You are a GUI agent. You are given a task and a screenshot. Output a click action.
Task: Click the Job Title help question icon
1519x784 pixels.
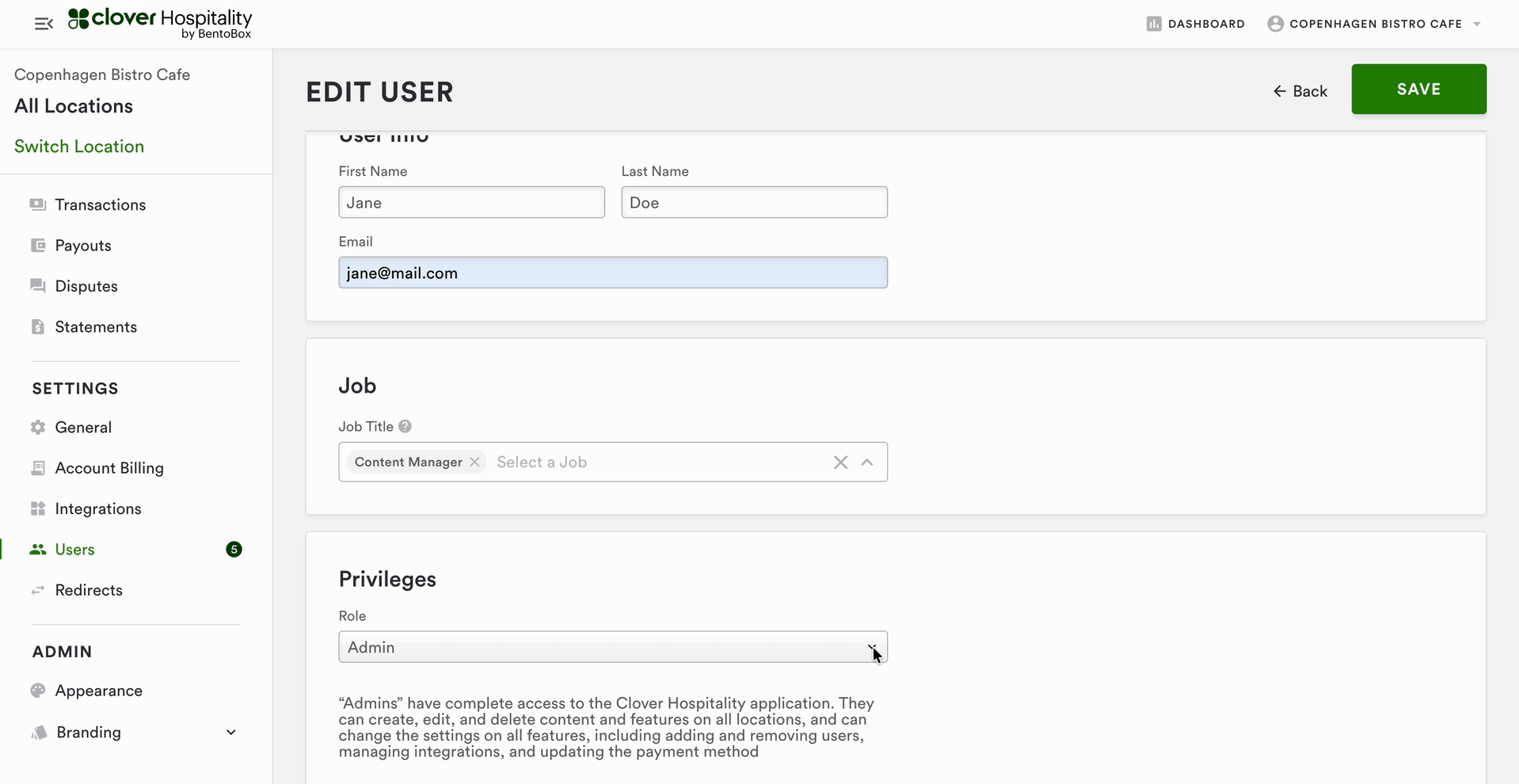click(x=405, y=426)
